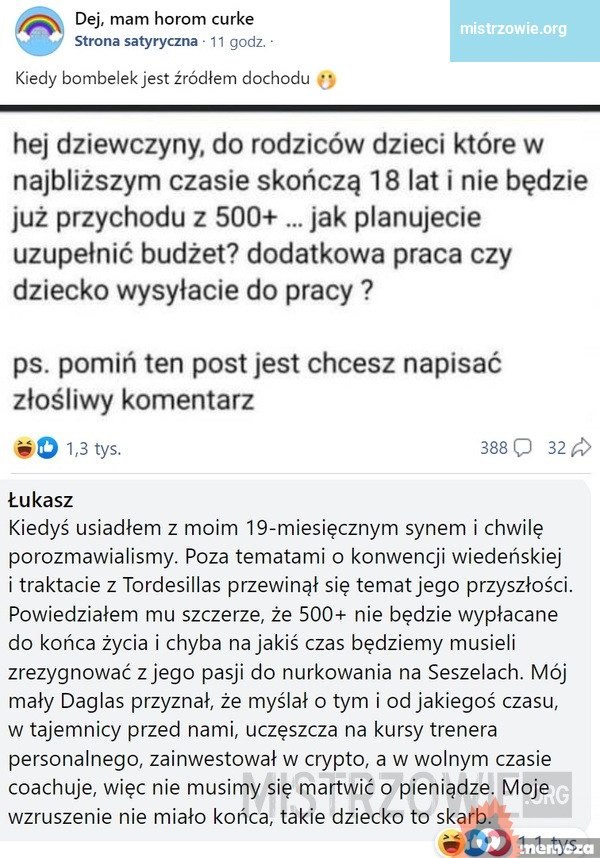The image size is (600, 858).
Task: Click the "Kiedy bombelek" caption text
Action: coord(160,78)
